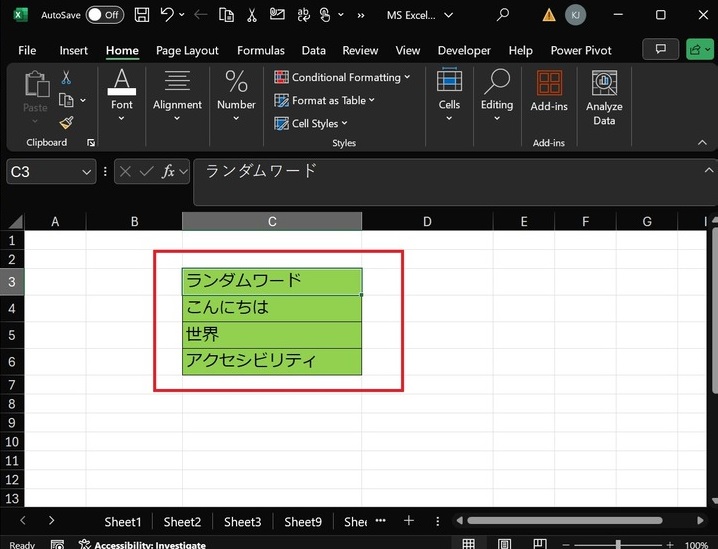718x549 pixels.
Task: Open the Comments button near ribbon tabs
Action: (659, 49)
